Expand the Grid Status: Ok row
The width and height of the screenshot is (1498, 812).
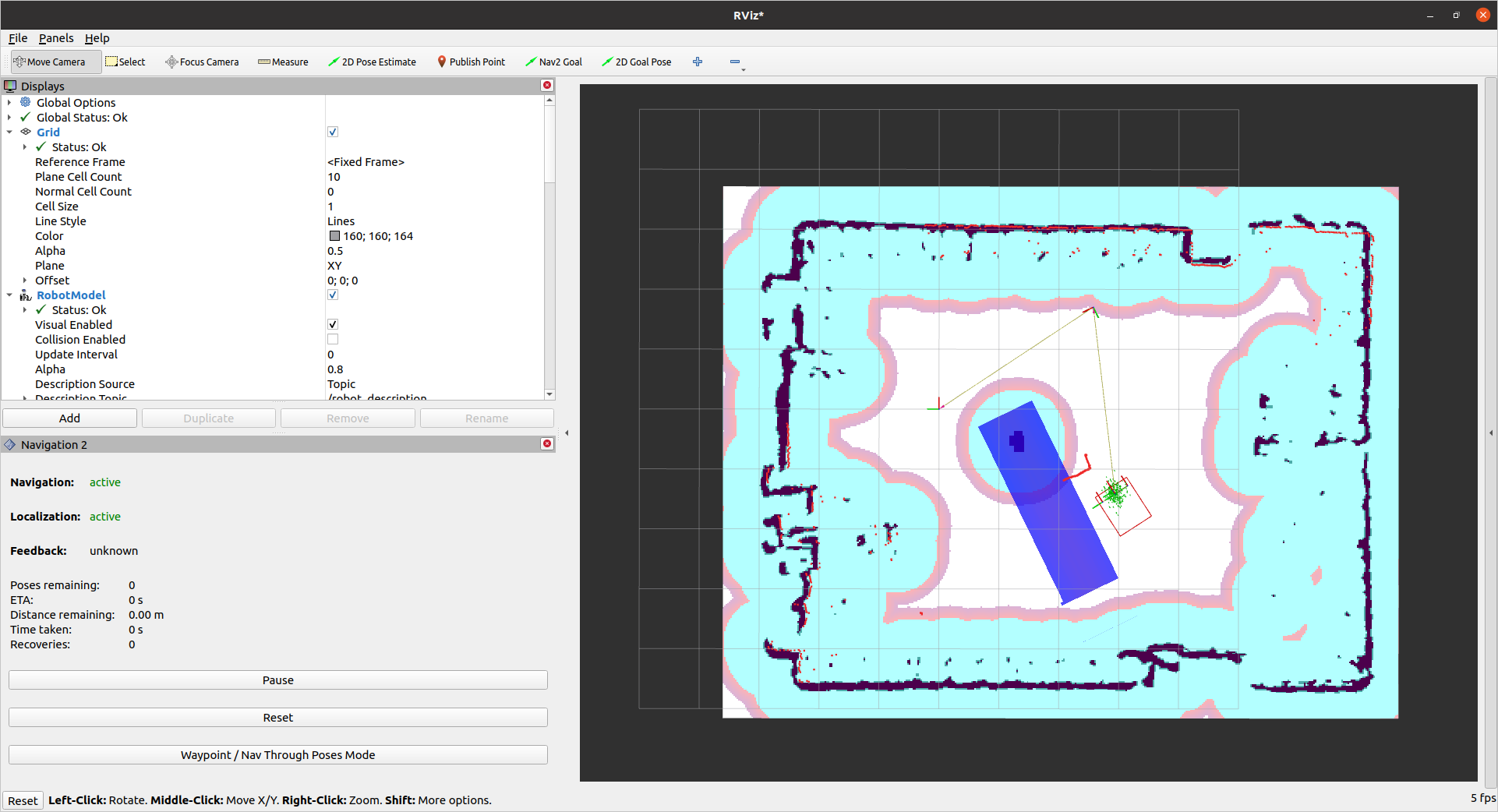(25, 147)
